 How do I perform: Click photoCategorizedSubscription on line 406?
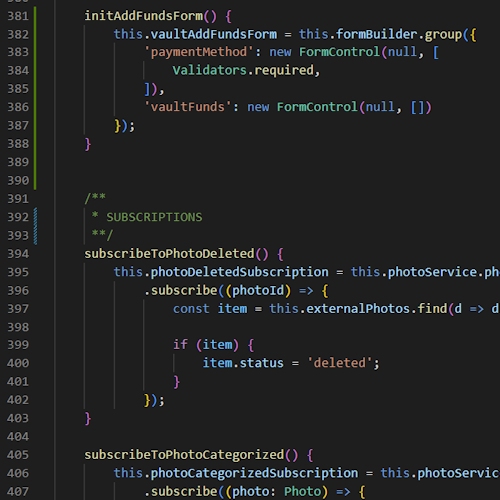pyautogui.click(x=254, y=473)
